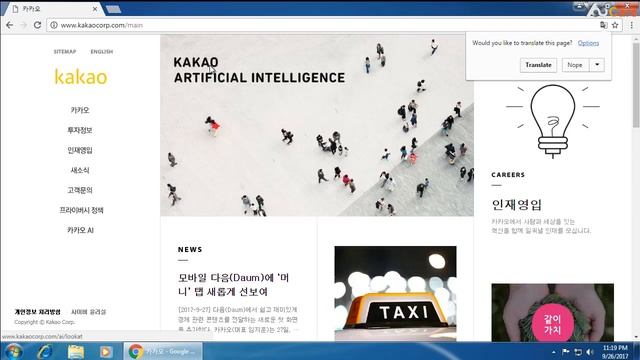640x360 pixels.
Task: Open the Daum news headline article
Action: 234,284
